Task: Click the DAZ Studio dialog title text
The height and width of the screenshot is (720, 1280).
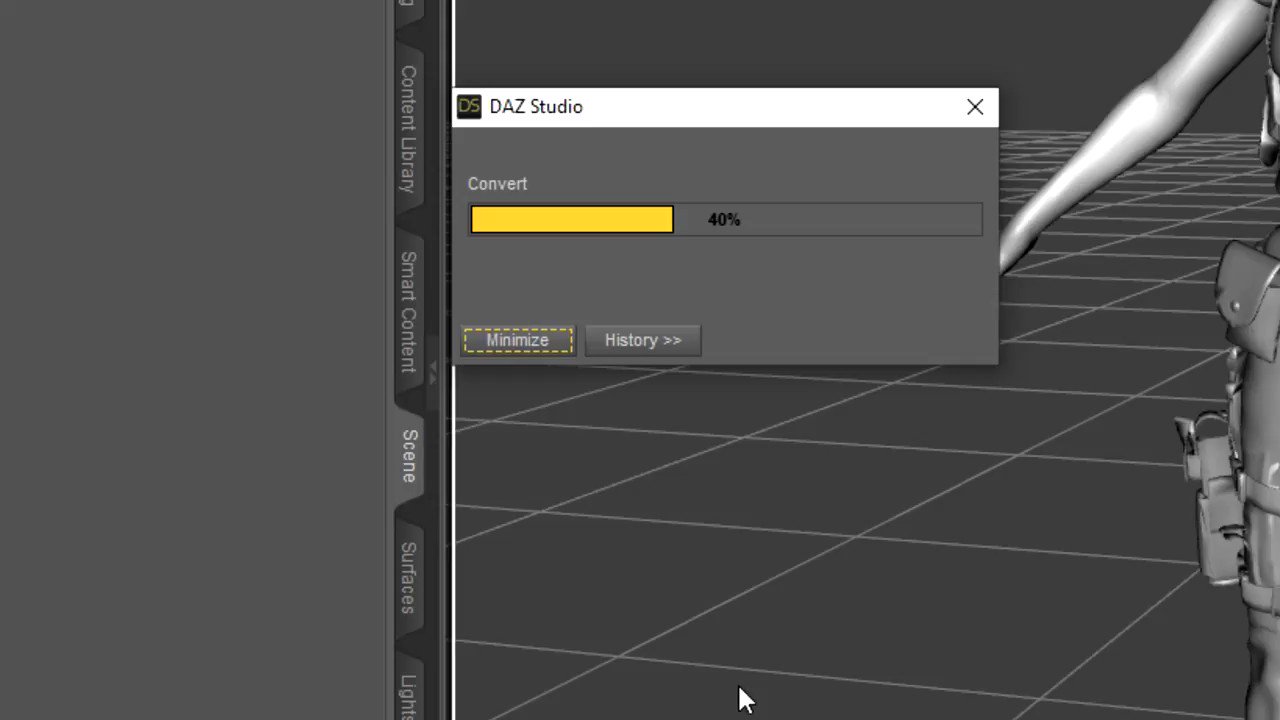Action: tap(536, 107)
